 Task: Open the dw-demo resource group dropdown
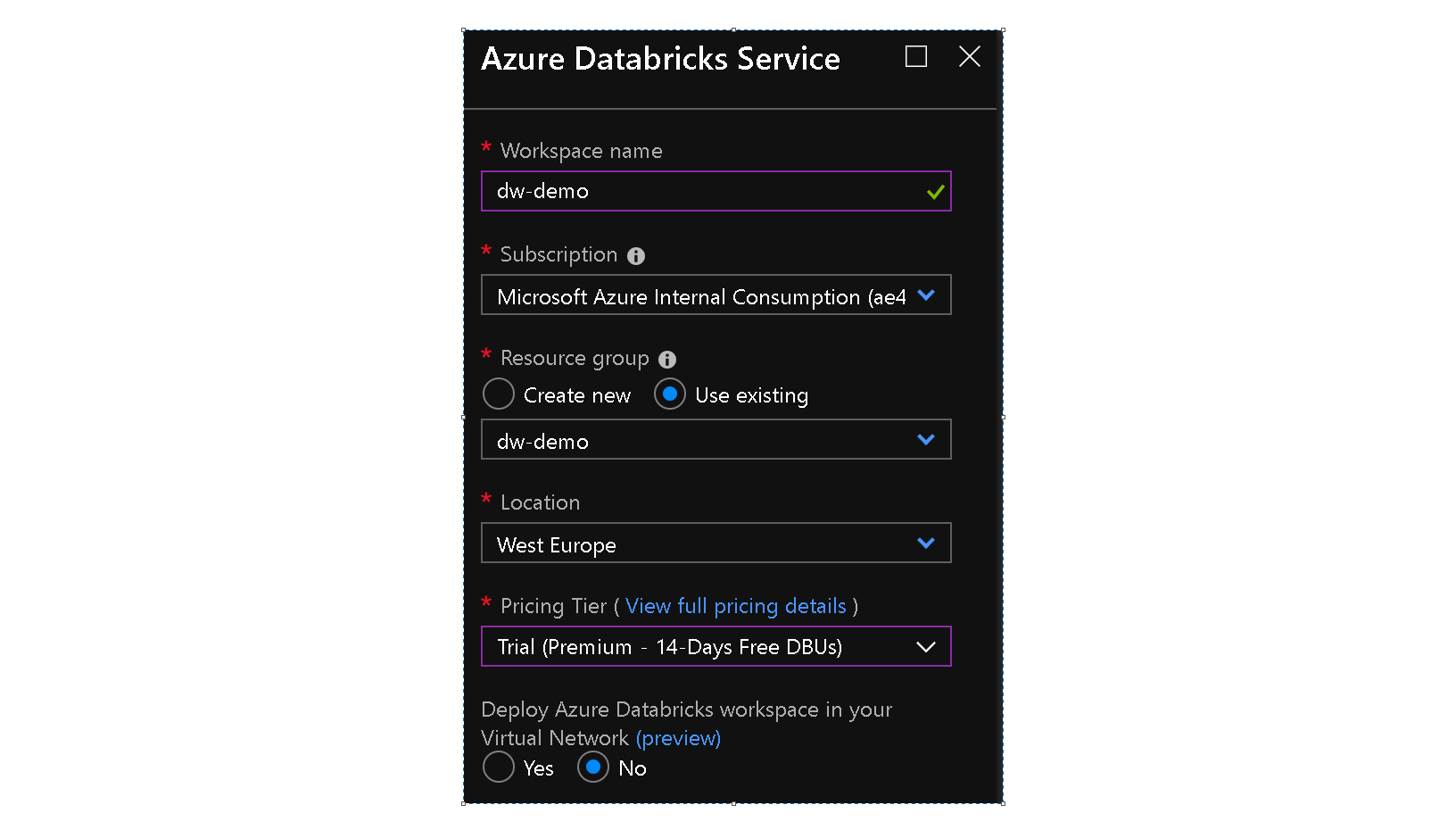(716, 439)
